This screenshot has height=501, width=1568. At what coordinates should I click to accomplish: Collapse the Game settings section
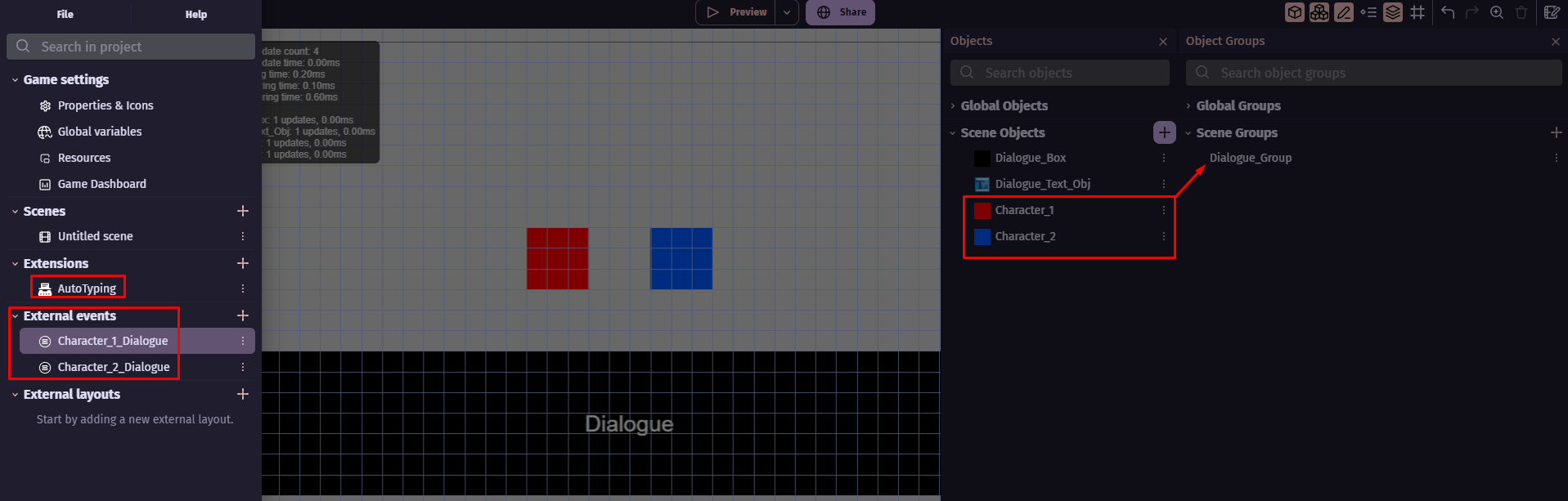click(x=16, y=80)
